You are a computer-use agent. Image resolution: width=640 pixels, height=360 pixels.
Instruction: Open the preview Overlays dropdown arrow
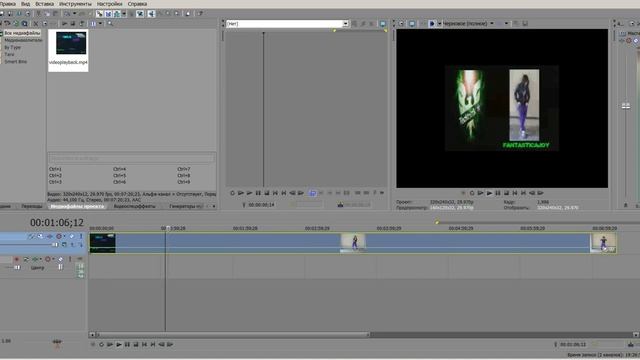coord(506,24)
